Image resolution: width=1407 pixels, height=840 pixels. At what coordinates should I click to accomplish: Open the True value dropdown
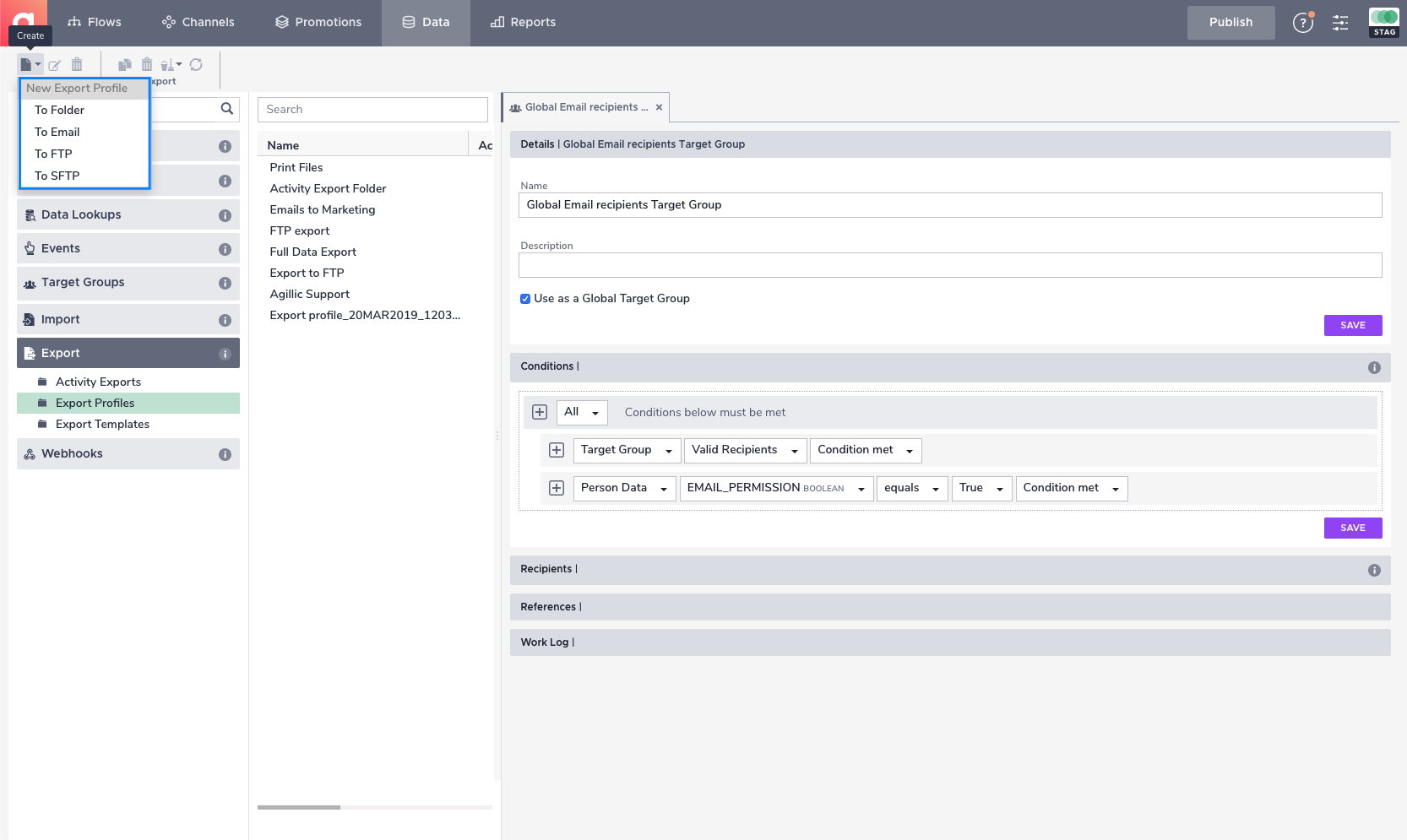click(981, 488)
